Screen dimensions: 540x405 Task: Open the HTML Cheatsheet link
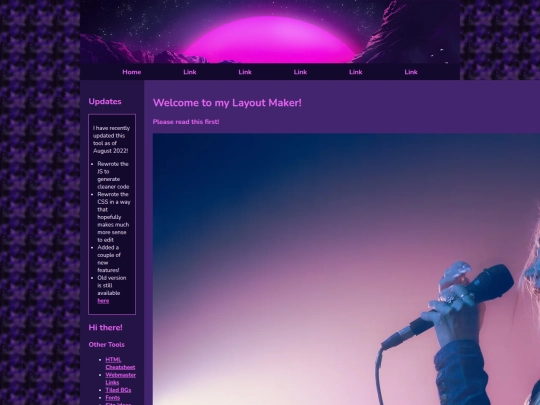point(120,363)
